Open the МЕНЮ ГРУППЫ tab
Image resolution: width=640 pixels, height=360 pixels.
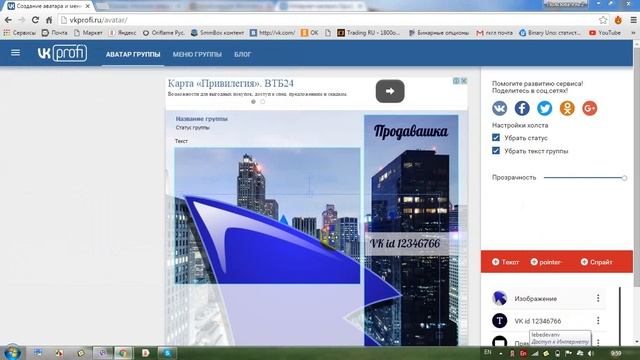(197, 54)
